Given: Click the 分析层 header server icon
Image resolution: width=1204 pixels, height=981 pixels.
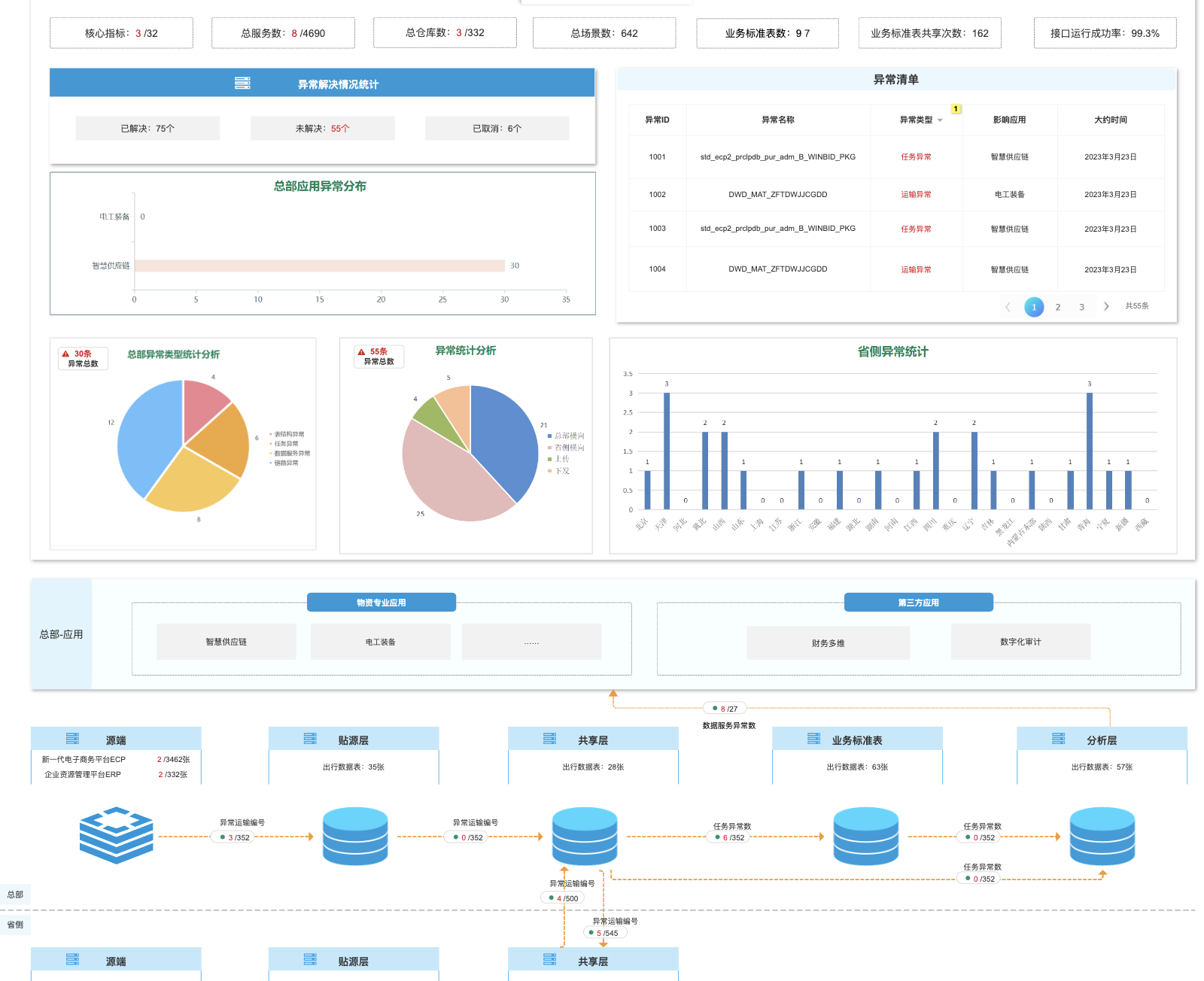Looking at the screenshot, I should pos(1058,739).
